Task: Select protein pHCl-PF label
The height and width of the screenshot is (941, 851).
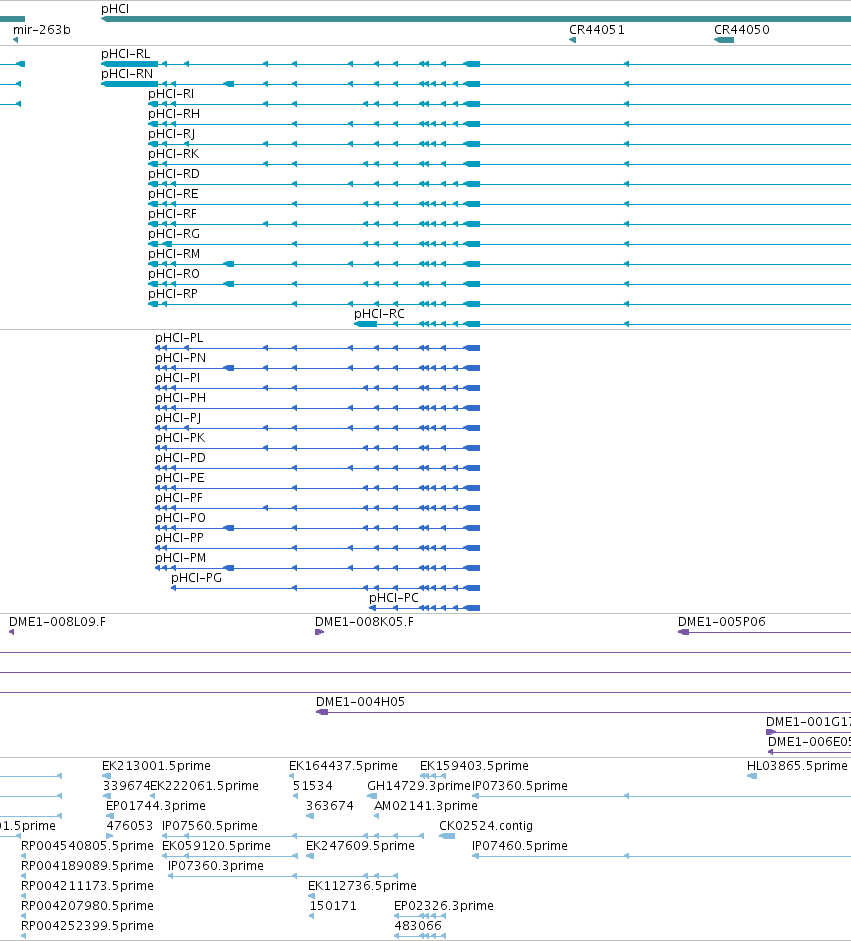Action: (x=179, y=498)
